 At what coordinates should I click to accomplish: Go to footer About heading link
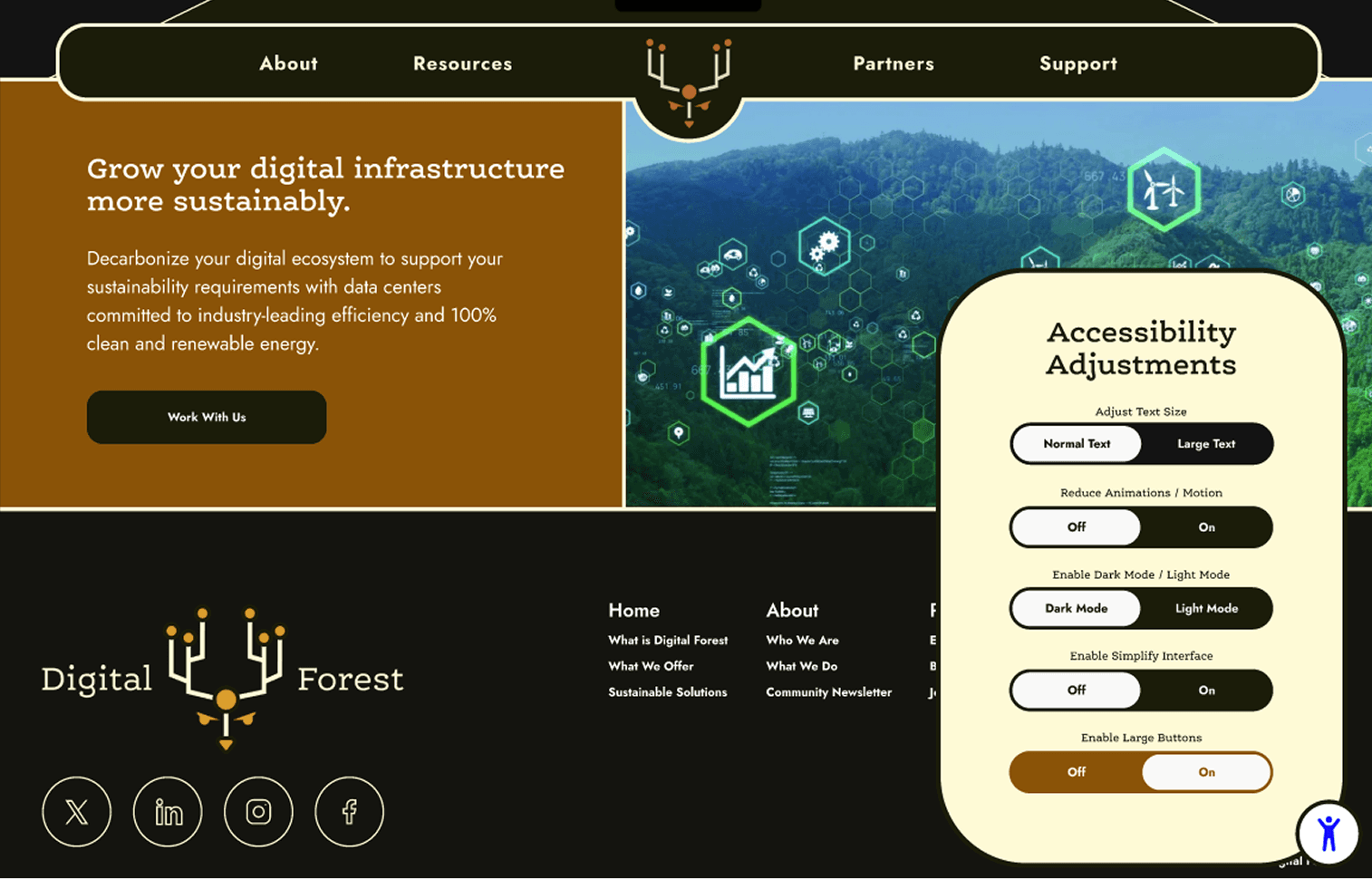tap(792, 611)
